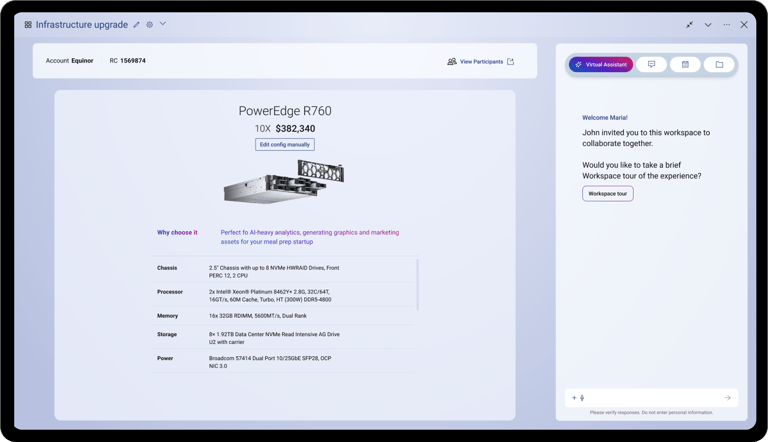Close the Infrastructure upgrade workspace
The image size is (768, 442).
tap(744, 25)
